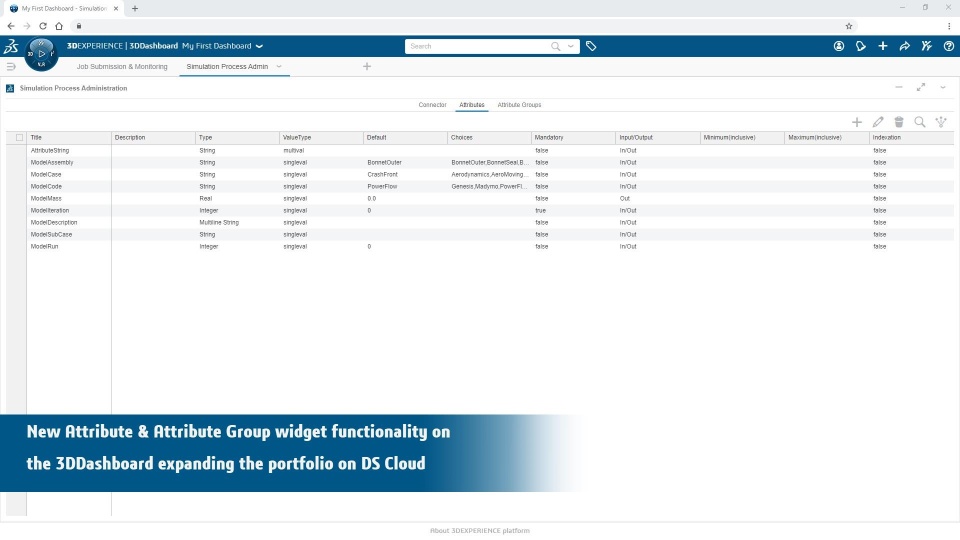The height and width of the screenshot is (540, 960).
Task: Click the tag icon beside search
Action: pyautogui.click(x=591, y=46)
